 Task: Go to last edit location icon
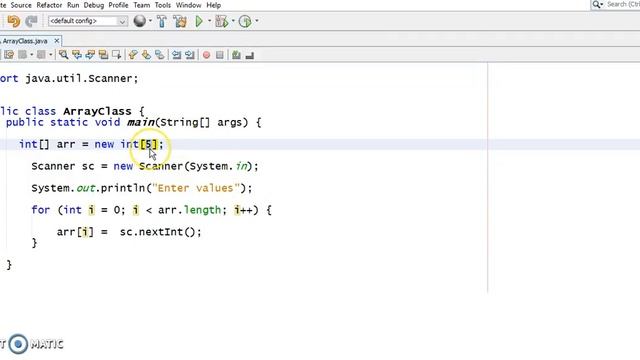pyautogui.click(x=9, y=55)
